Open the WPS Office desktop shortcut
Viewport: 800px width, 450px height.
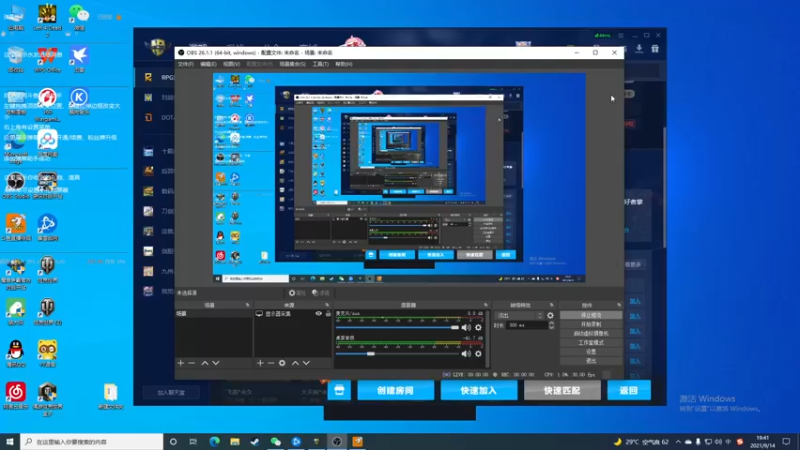[47, 60]
